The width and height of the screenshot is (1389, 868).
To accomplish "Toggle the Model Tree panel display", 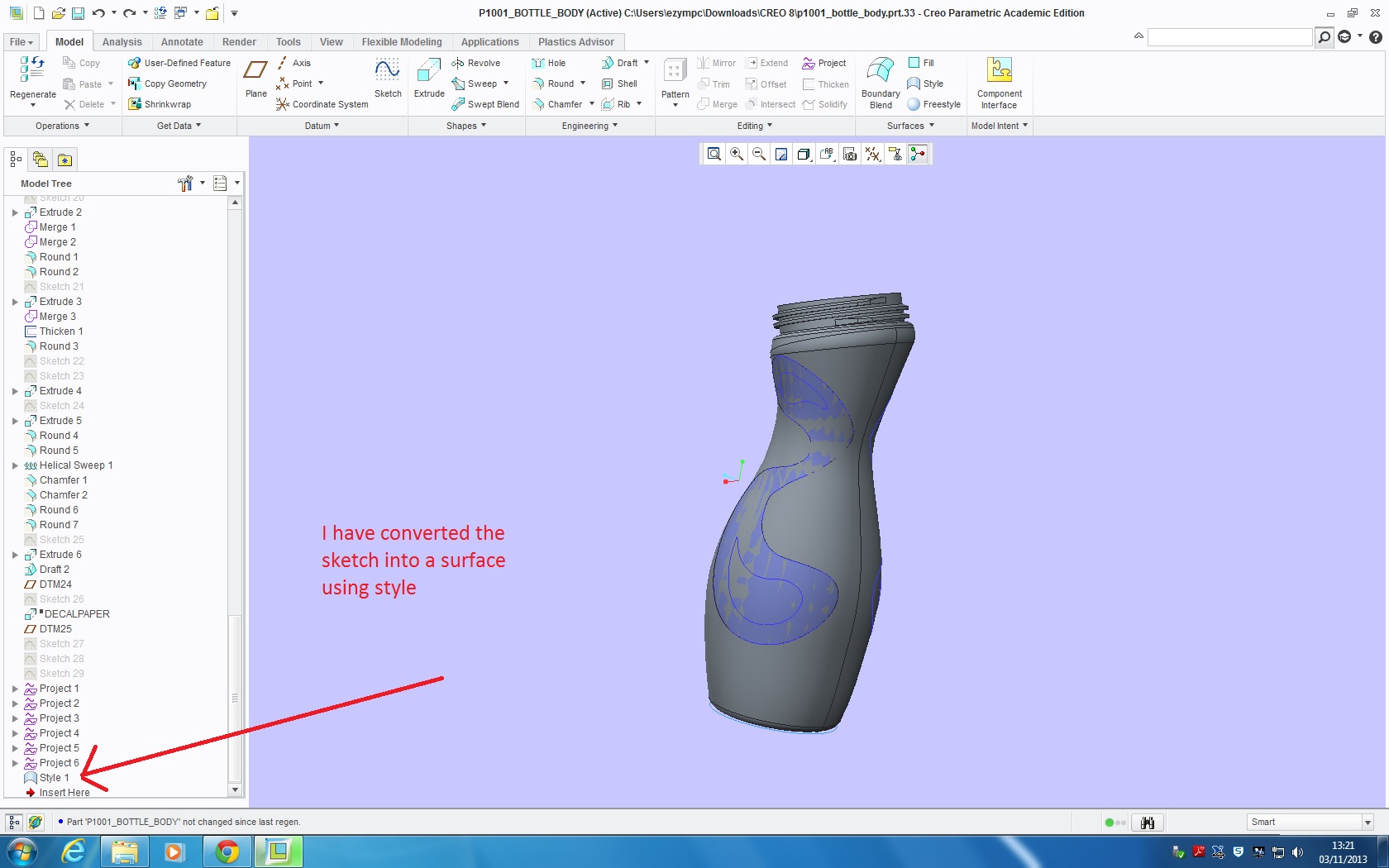I will [x=14, y=823].
